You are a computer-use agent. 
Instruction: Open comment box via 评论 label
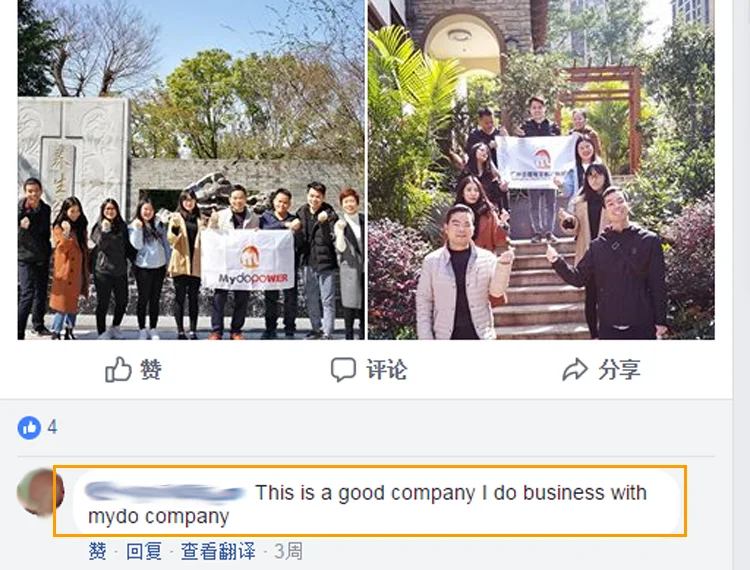click(x=386, y=370)
